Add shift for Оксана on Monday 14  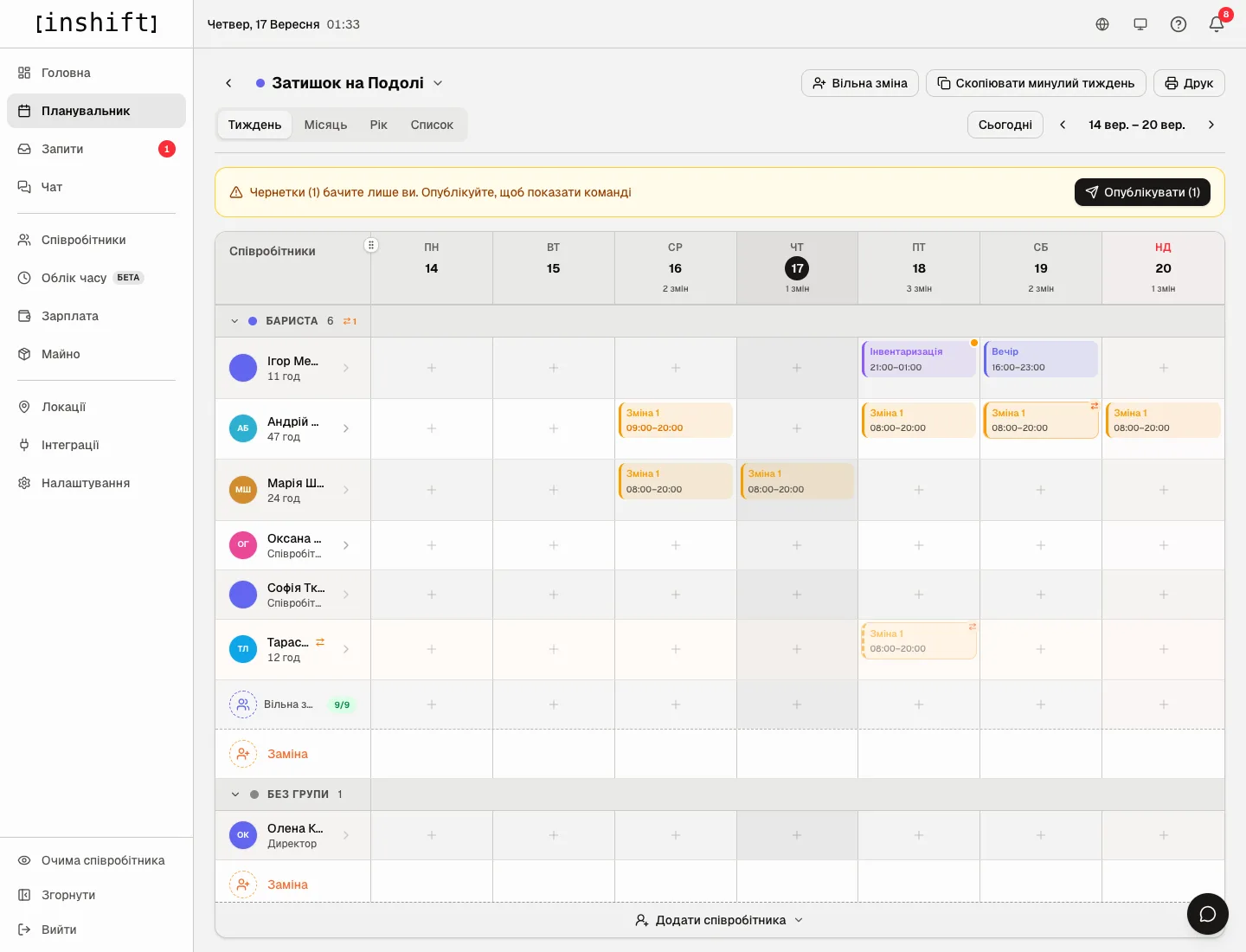click(432, 545)
